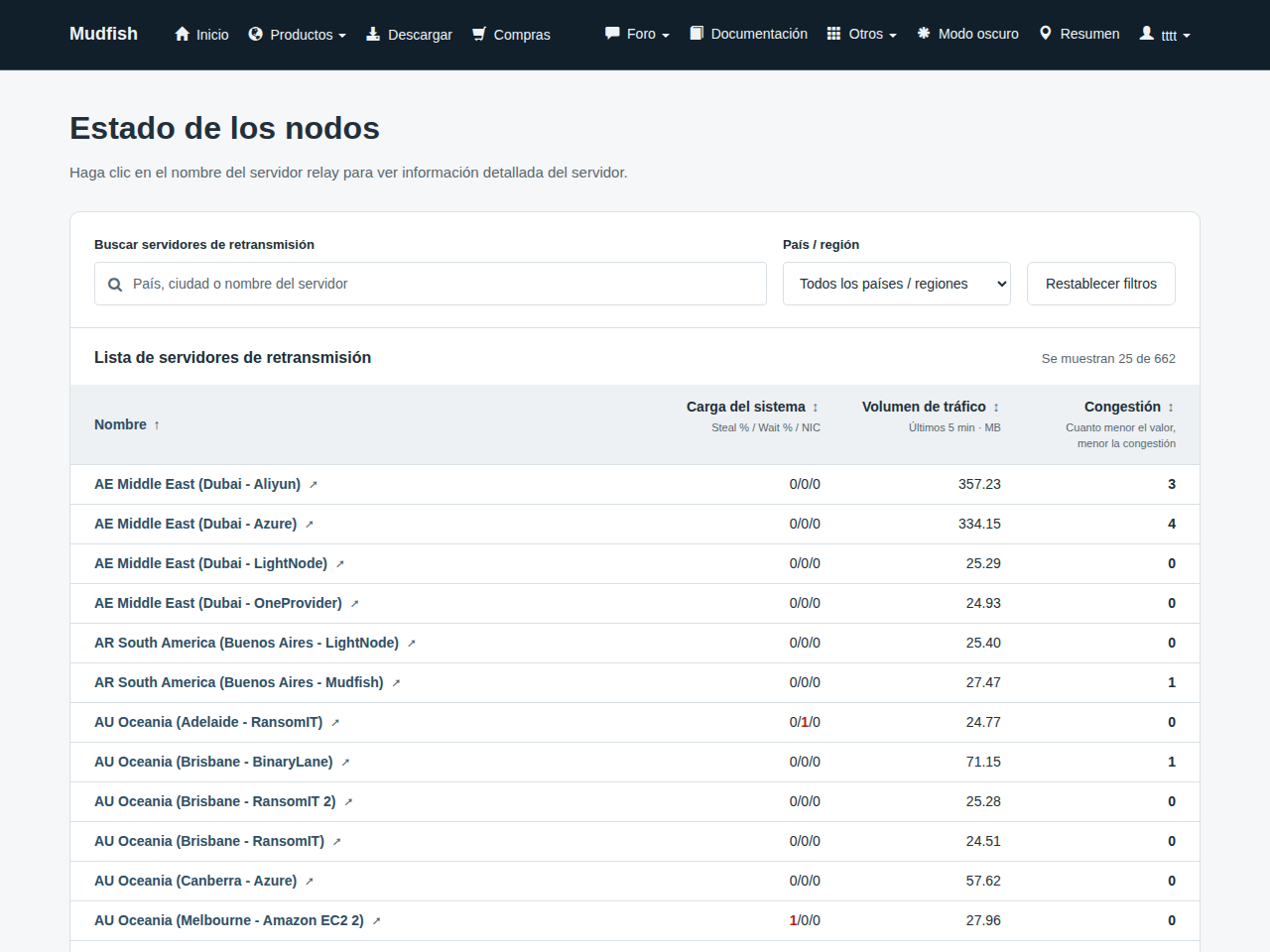Click the home icon beside Inicio
Image resolution: width=1270 pixels, height=952 pixels.
(182, 34)
